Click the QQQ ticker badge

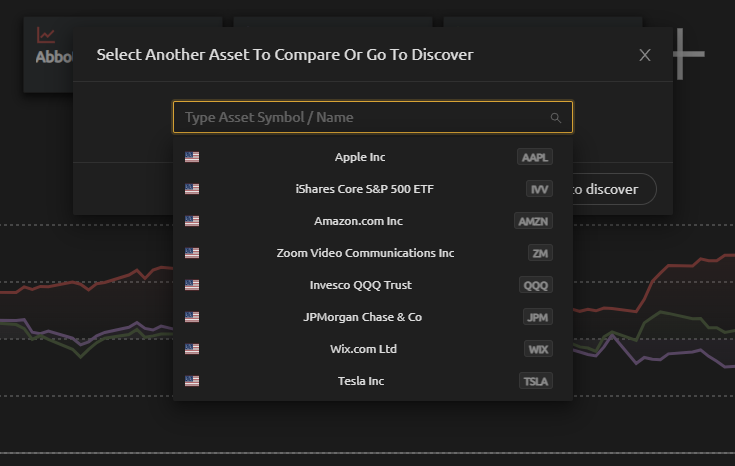(537, 285)
